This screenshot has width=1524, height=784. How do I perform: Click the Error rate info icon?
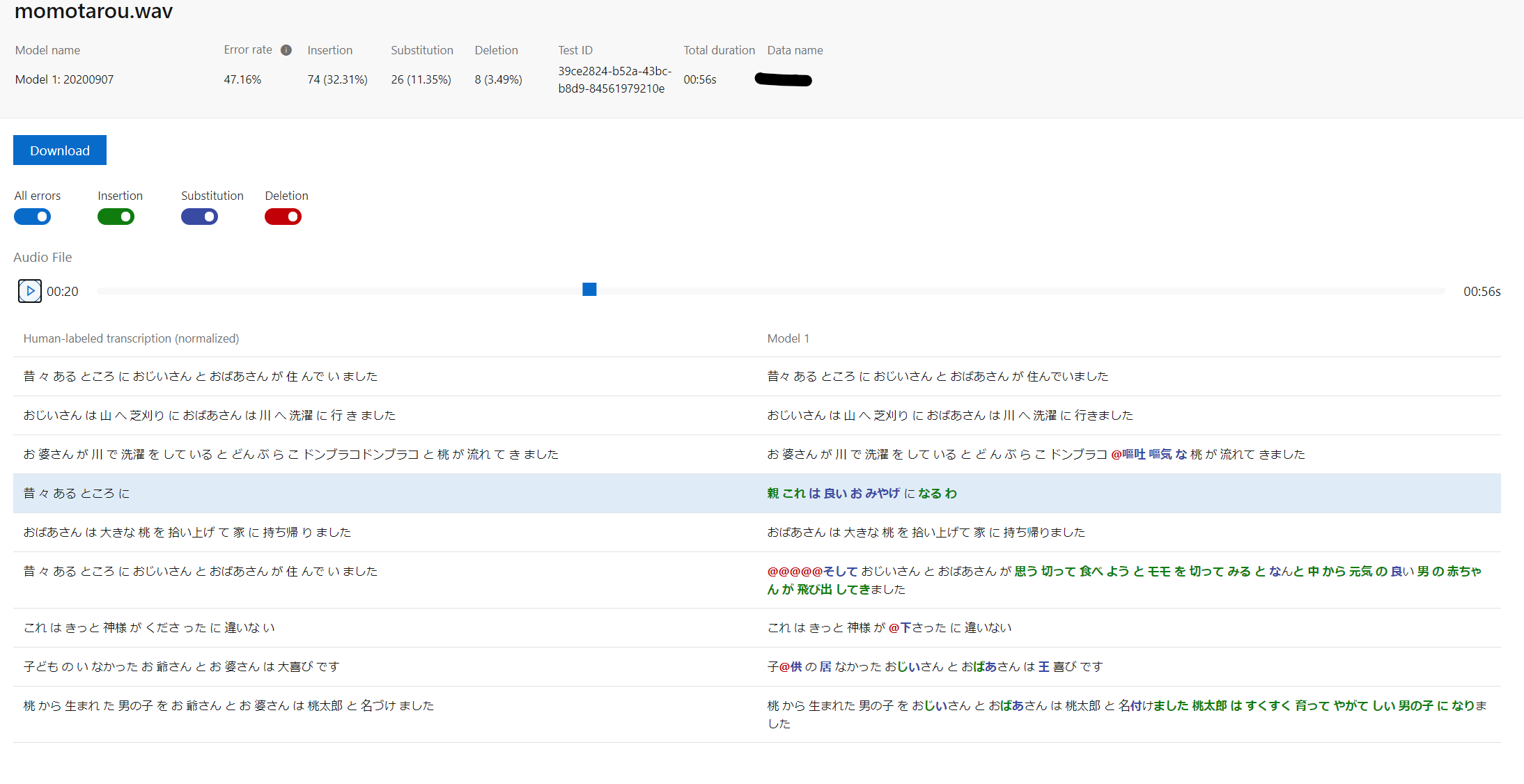pos(286,50)
